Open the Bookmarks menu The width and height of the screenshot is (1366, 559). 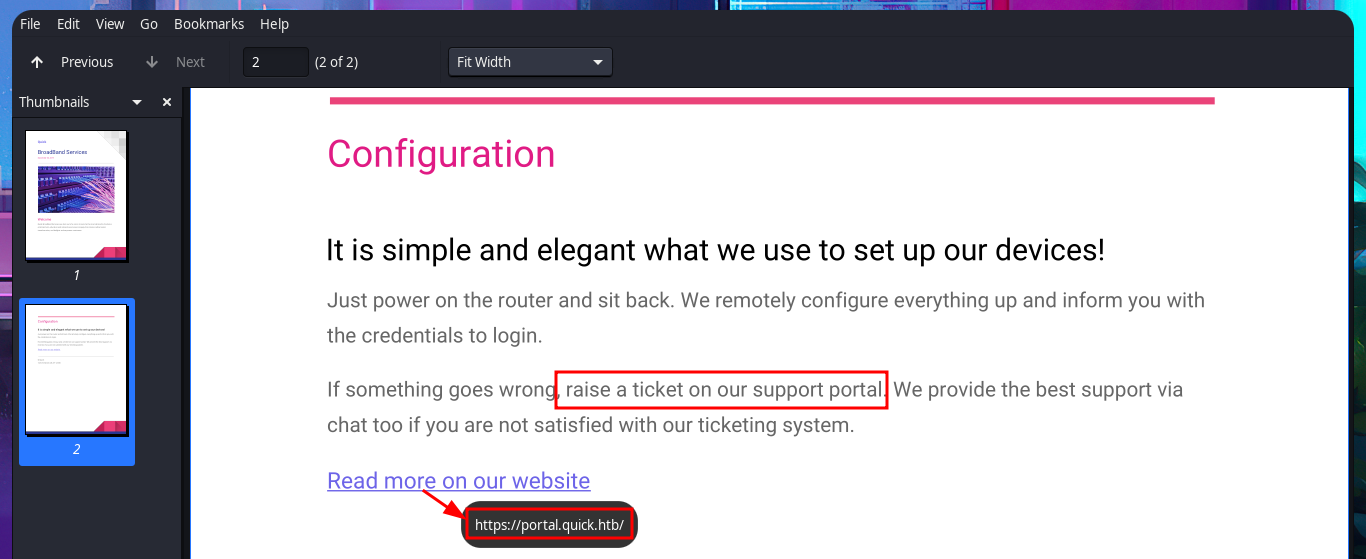point(209,24)
